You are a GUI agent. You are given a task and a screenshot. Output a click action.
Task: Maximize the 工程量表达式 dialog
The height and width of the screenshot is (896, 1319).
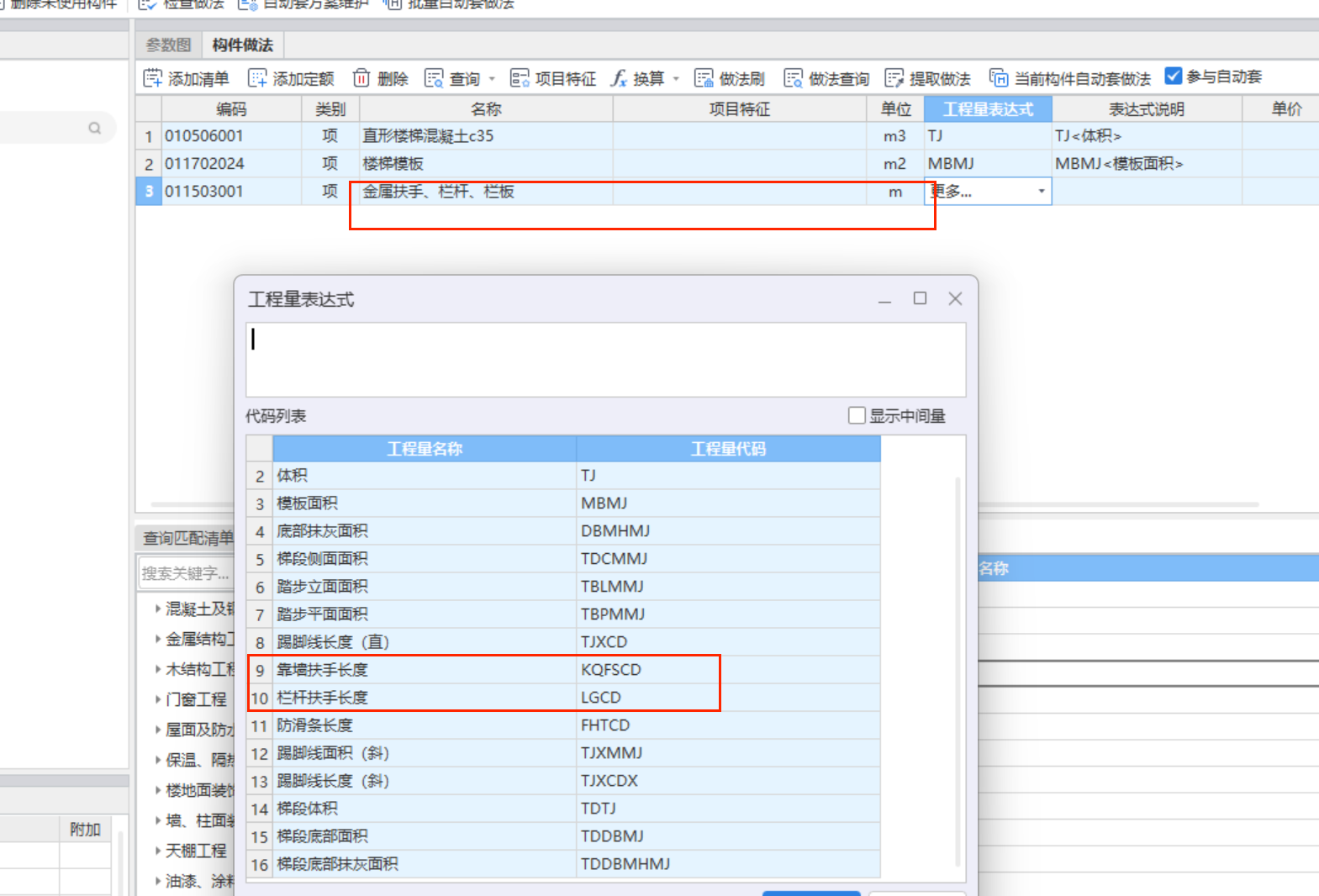[920, 298]
